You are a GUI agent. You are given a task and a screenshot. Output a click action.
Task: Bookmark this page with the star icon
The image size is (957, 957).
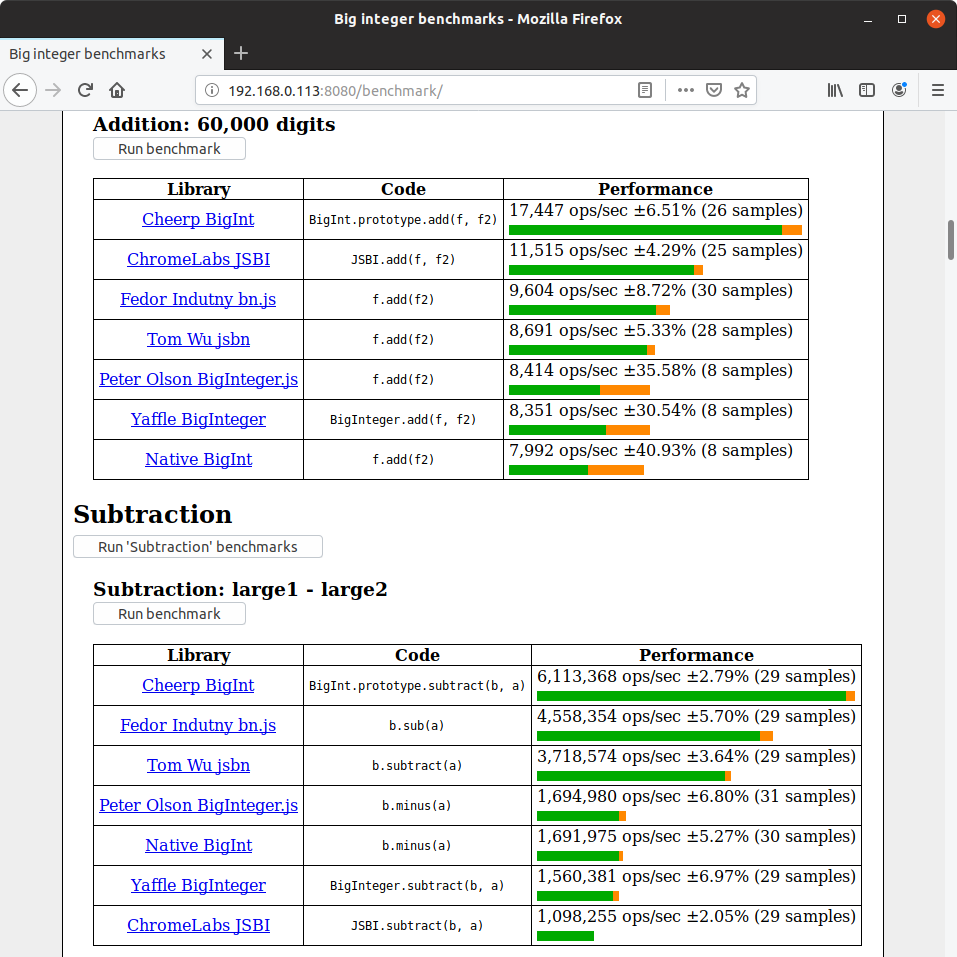tap(742, 90)
